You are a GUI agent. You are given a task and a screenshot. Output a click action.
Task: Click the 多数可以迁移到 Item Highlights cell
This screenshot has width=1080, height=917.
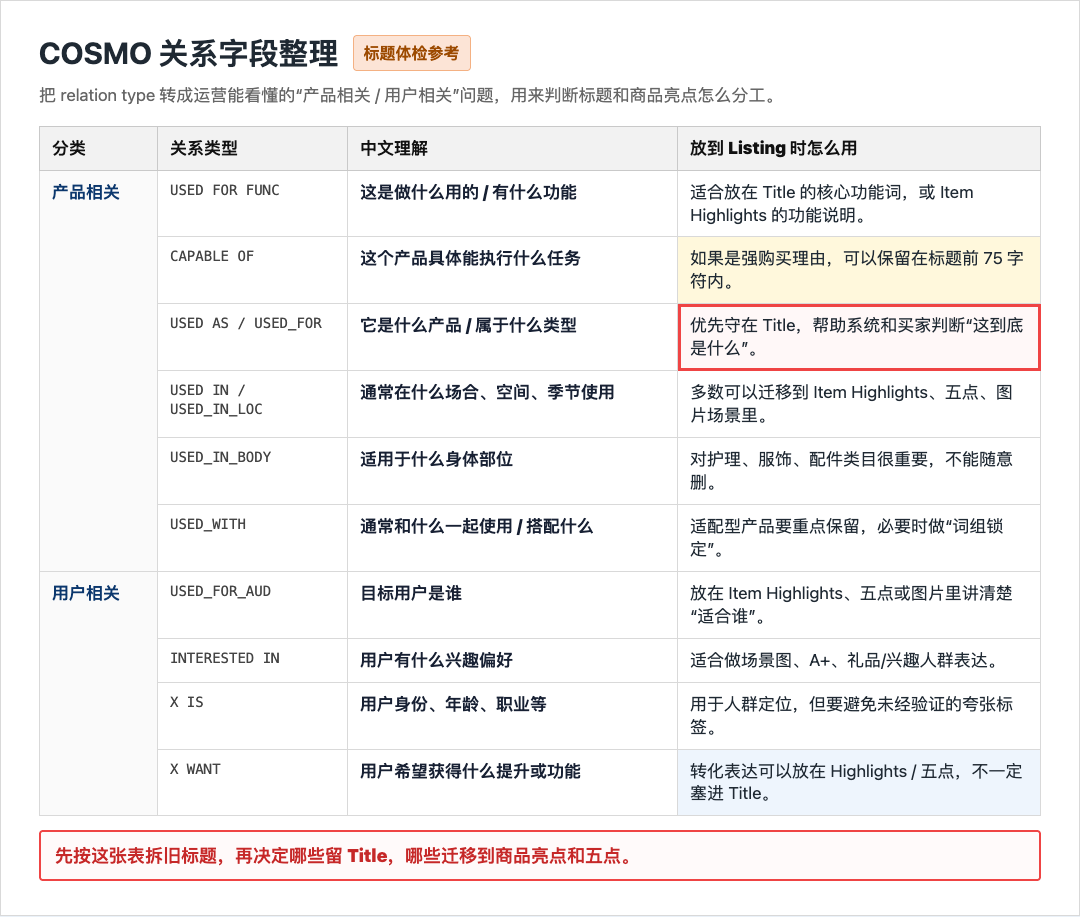point(859,404)
